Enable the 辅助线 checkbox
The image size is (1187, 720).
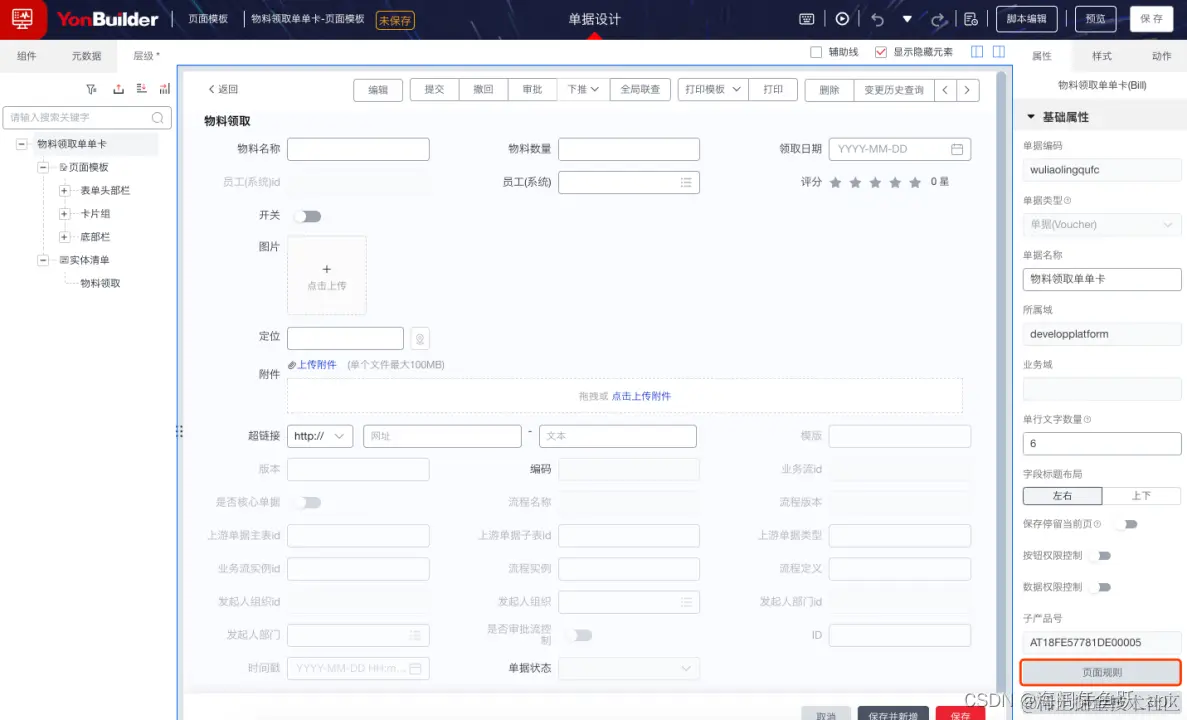tap(815, 52)
